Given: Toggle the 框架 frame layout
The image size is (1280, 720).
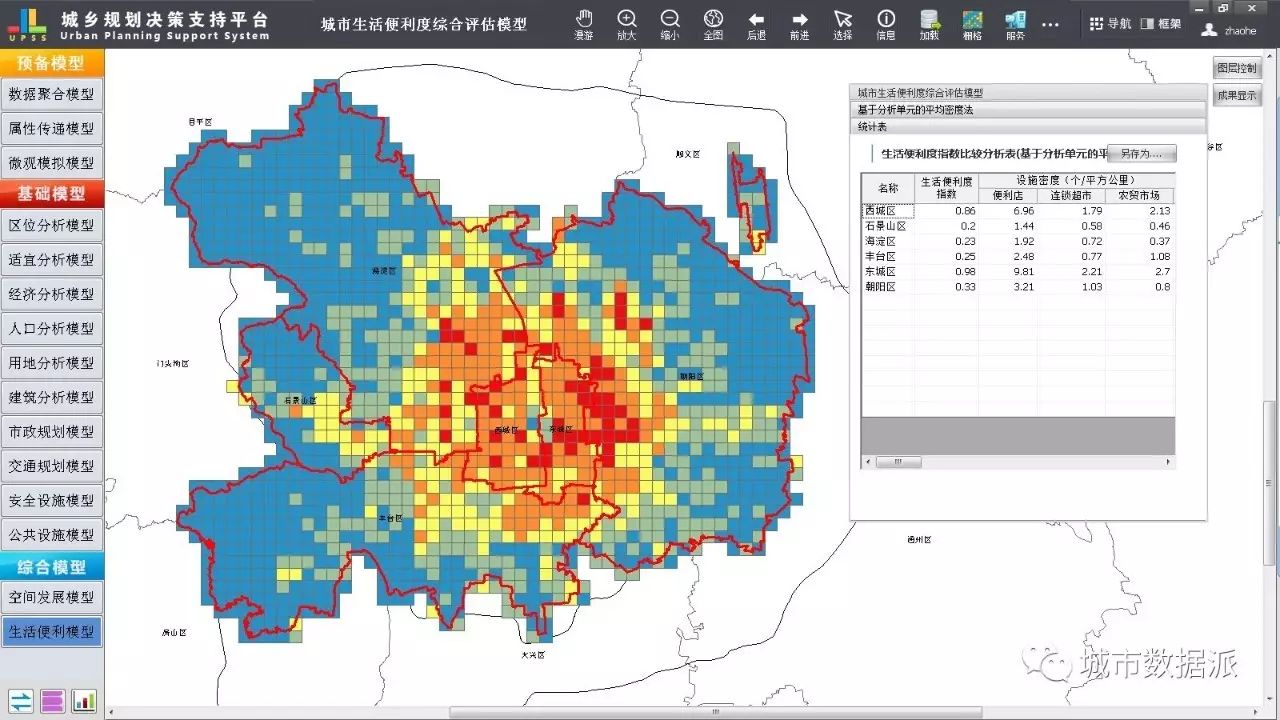Looking at the screenshot, I should (1160, 24).
